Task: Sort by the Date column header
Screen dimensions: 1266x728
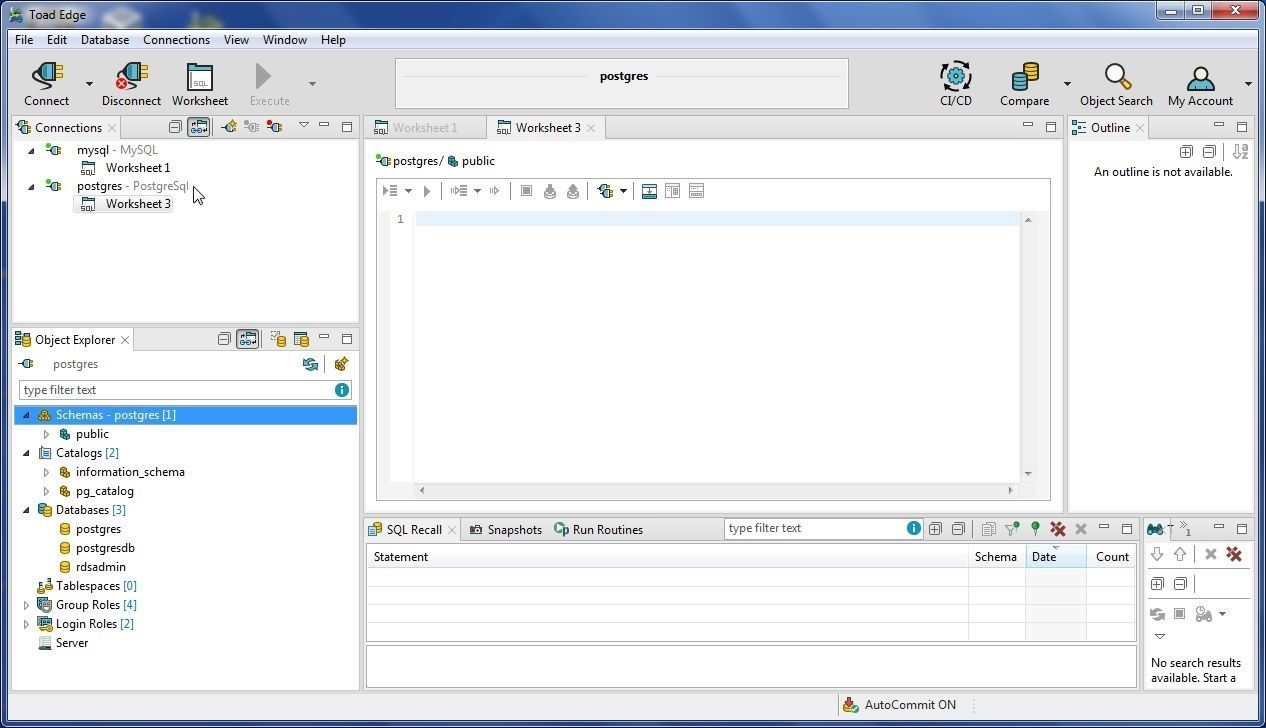Action: click(1055, 557)
